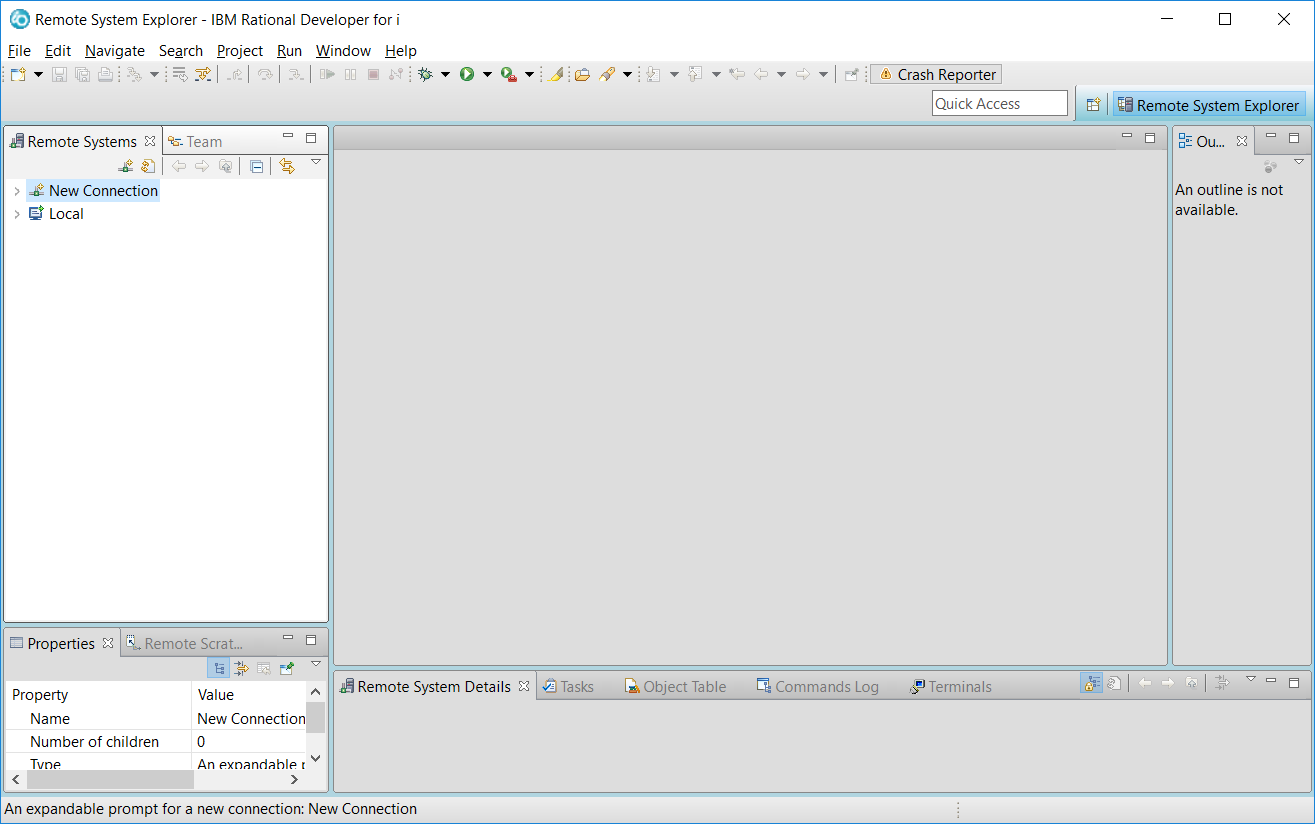The height and width of the screenshot is (824, 1315).
Task: Click the Remote System Explorer perspective button
Action: click(1210, 104)
